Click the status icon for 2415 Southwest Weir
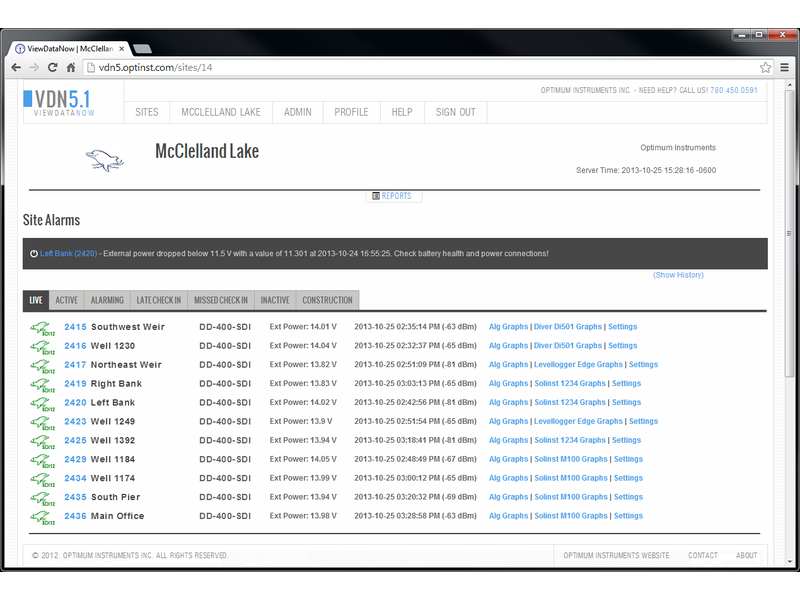 tap(42, 328)
